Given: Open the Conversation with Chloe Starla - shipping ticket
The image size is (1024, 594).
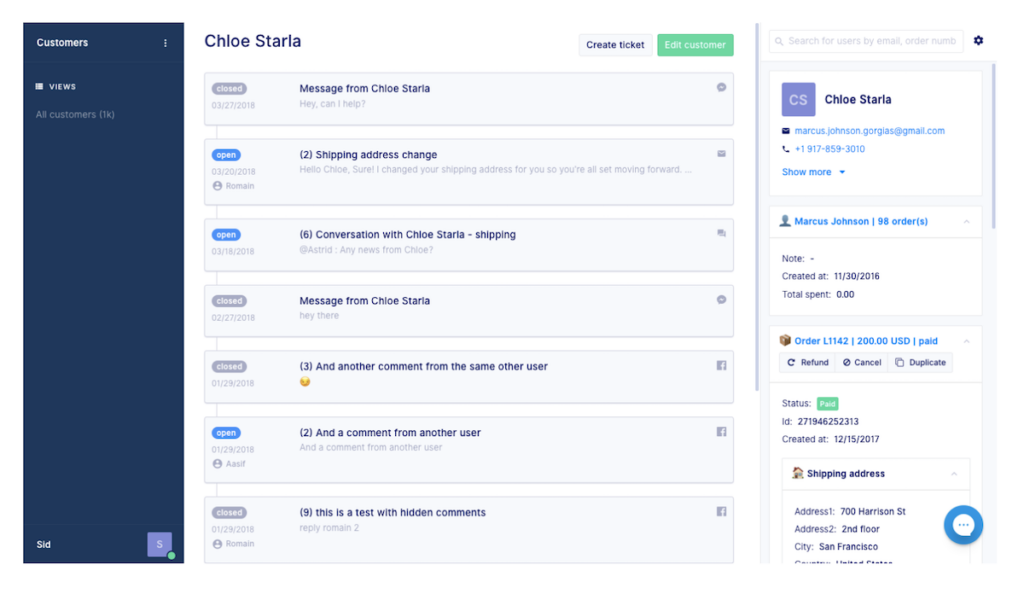Looking at the screenshot, I should [x=469, y=245].
